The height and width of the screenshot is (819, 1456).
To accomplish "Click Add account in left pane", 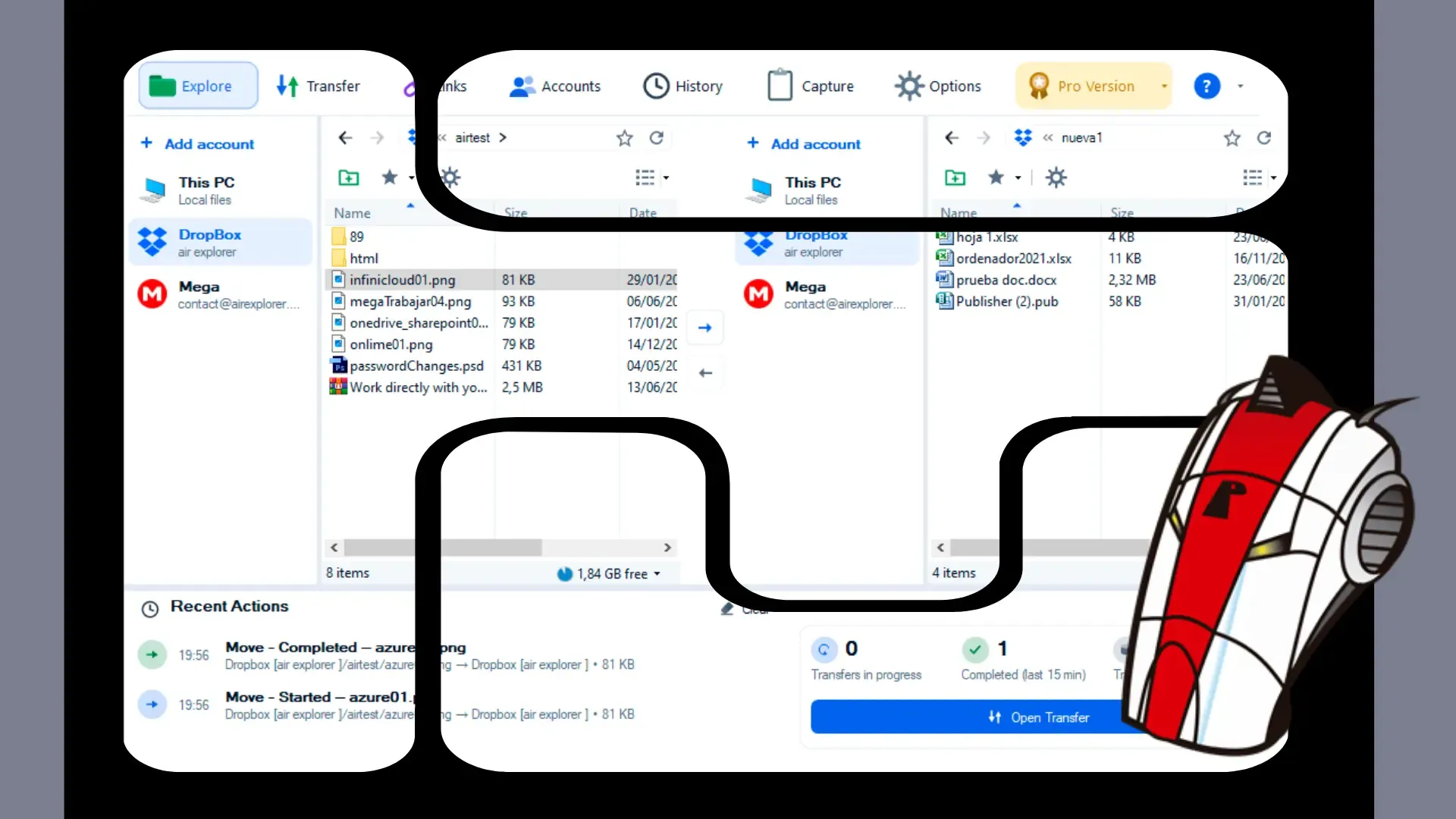I will [198, 144].
